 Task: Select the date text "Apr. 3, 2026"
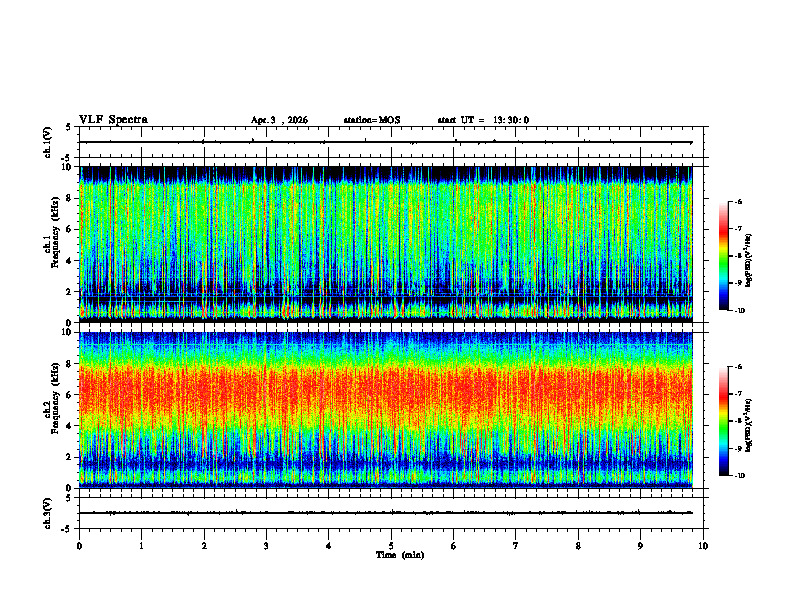click(x=279, y=120)
